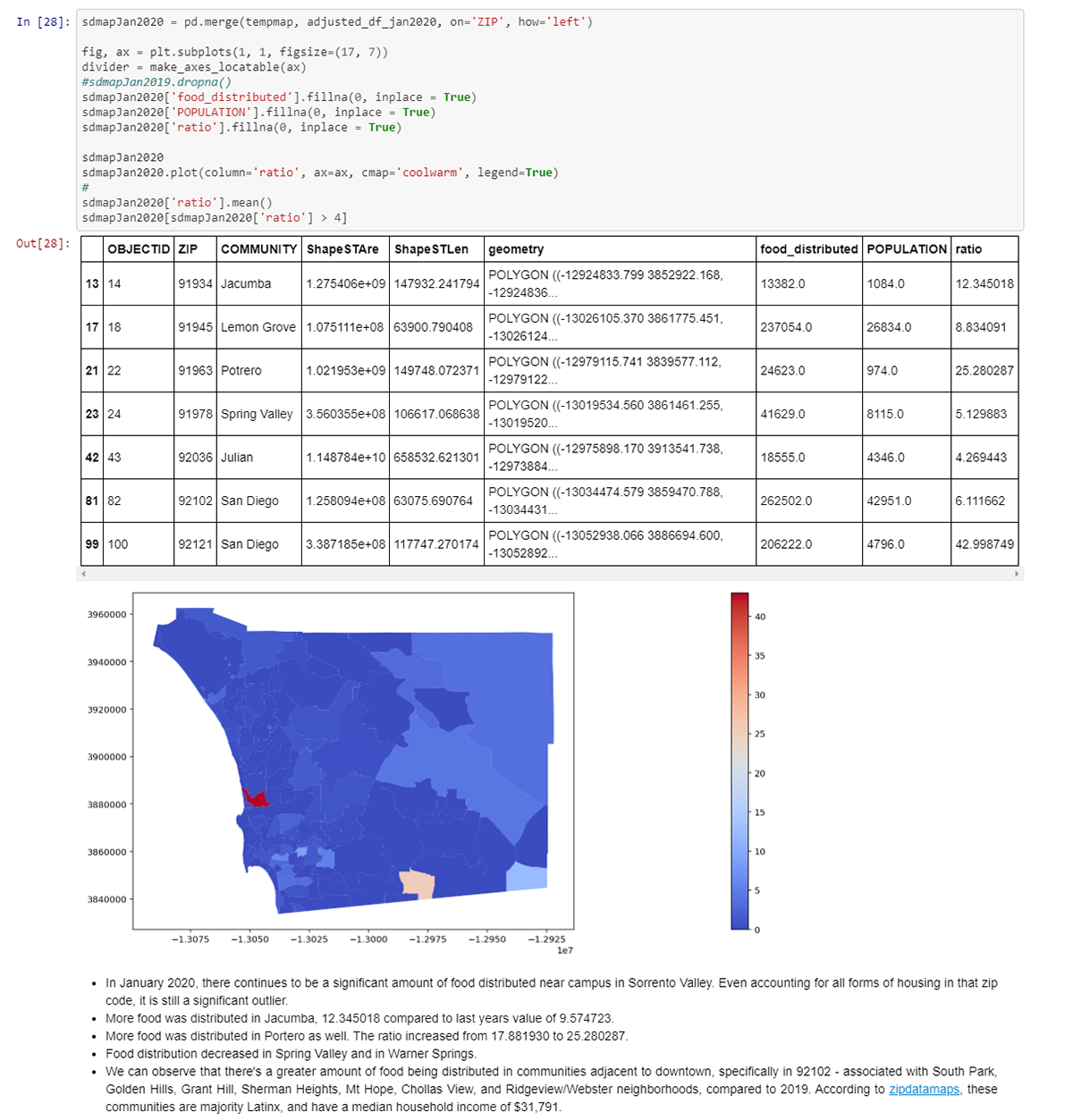This screenshot has width=1073, height=1120.
Task: Select the Lemon Grove community cell
Action: point(258,327)
